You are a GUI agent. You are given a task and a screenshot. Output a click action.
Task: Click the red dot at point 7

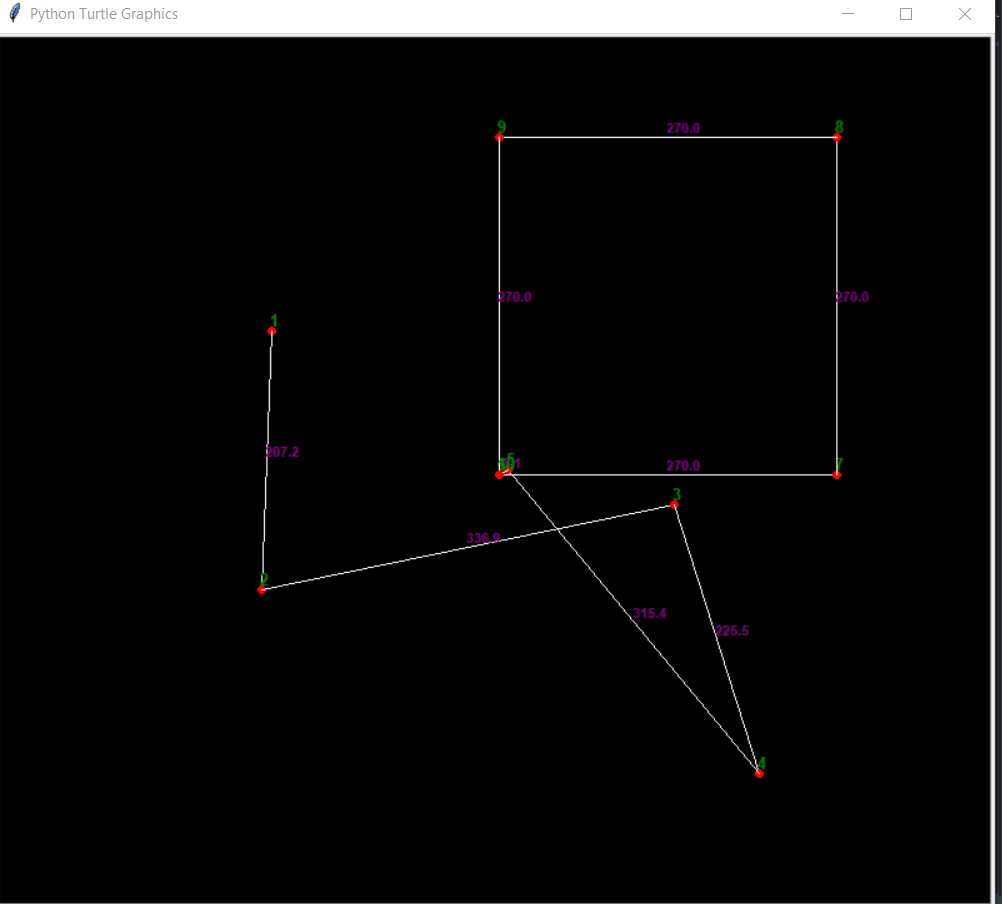click(837, 475)
